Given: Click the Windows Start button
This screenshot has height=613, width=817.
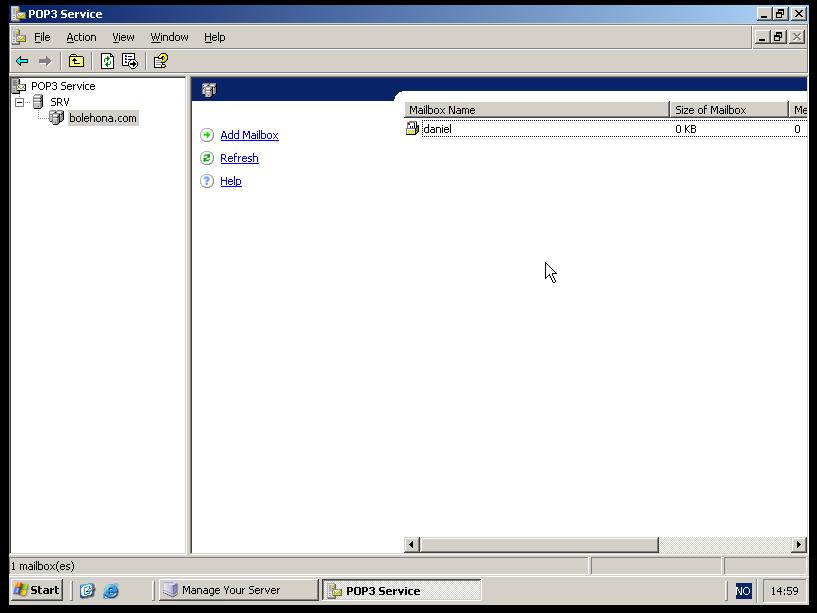Looking at the screenshot, I should pos(36,590).
